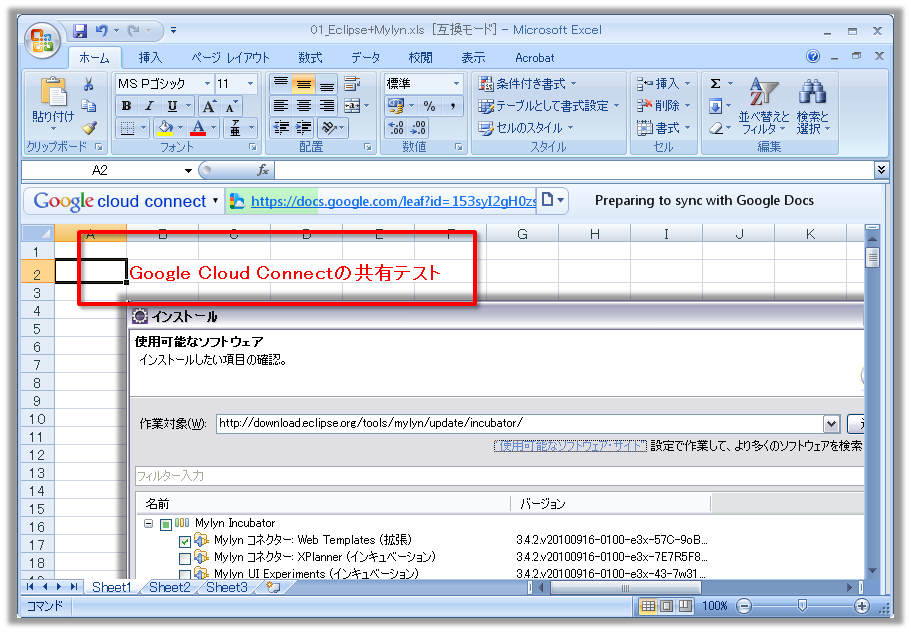This screenshot has height=632, width=911.
Task: Click the Paste clipboard icon
Action: tap(53, 93)
